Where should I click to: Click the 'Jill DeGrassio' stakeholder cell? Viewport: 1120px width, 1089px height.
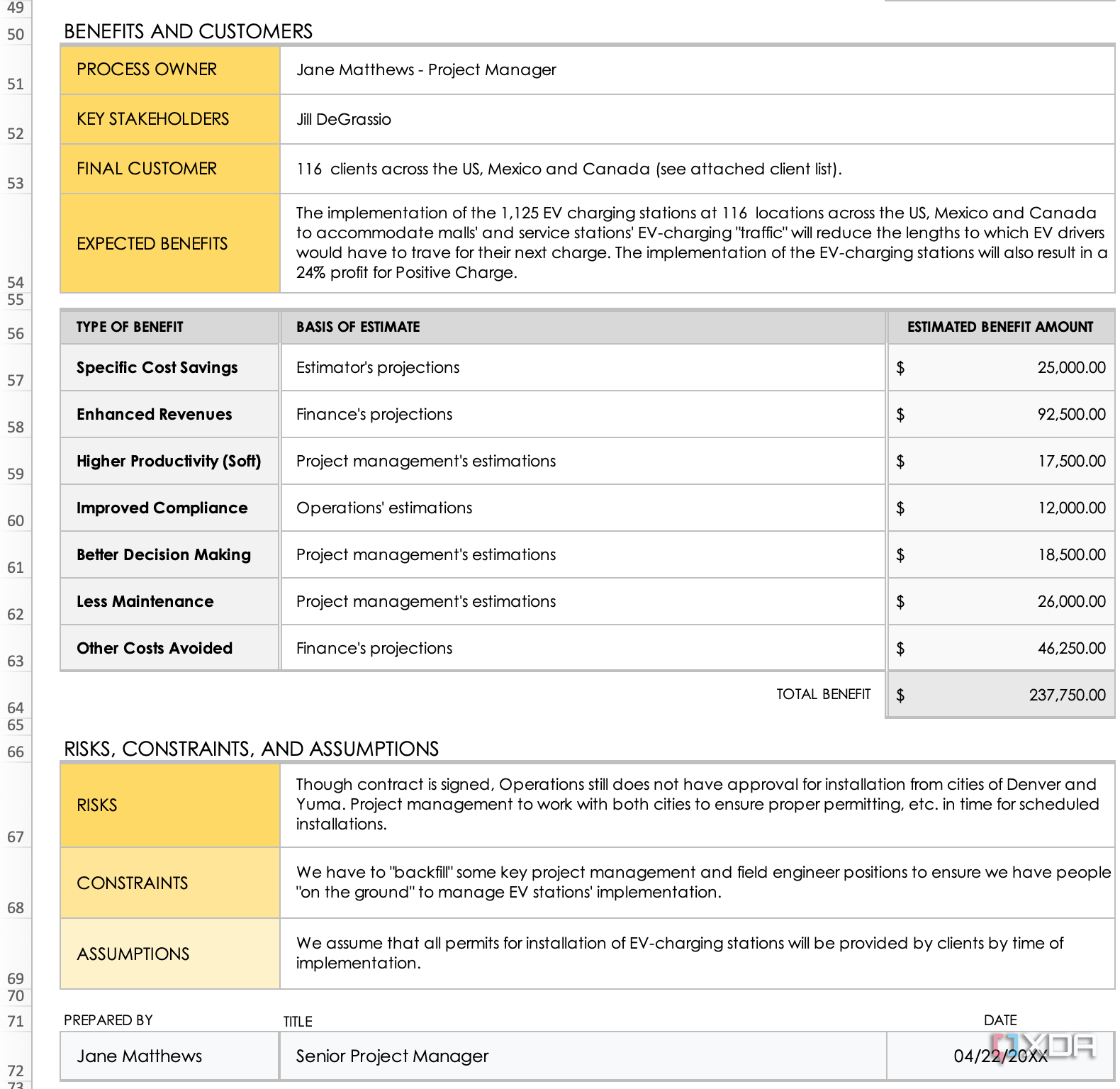click(x=698, y=119)
